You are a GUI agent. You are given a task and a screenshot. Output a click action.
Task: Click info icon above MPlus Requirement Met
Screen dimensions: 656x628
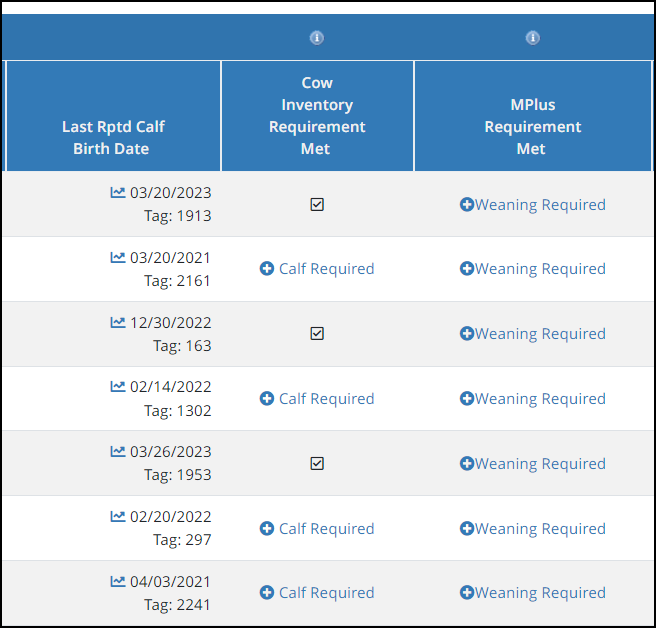point(533,38)
